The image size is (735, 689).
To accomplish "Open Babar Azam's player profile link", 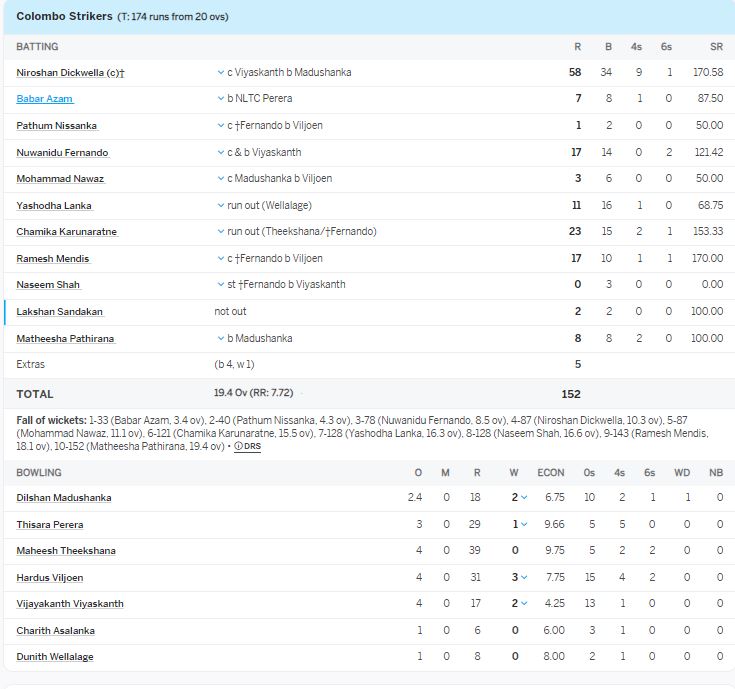I will (x=44, y=99).
